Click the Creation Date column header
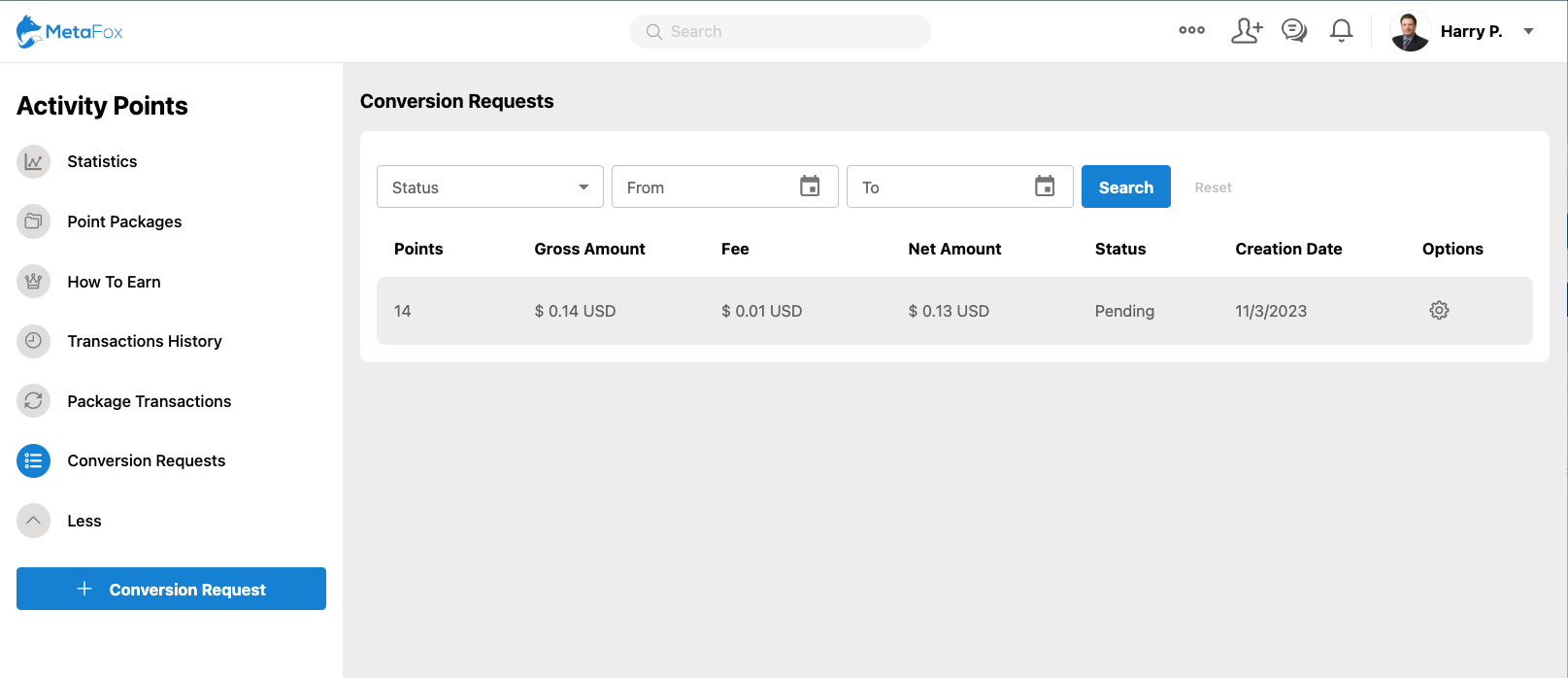This screenshot has width=1568, height=678. pyautogui.click(x=1288, y=249)
